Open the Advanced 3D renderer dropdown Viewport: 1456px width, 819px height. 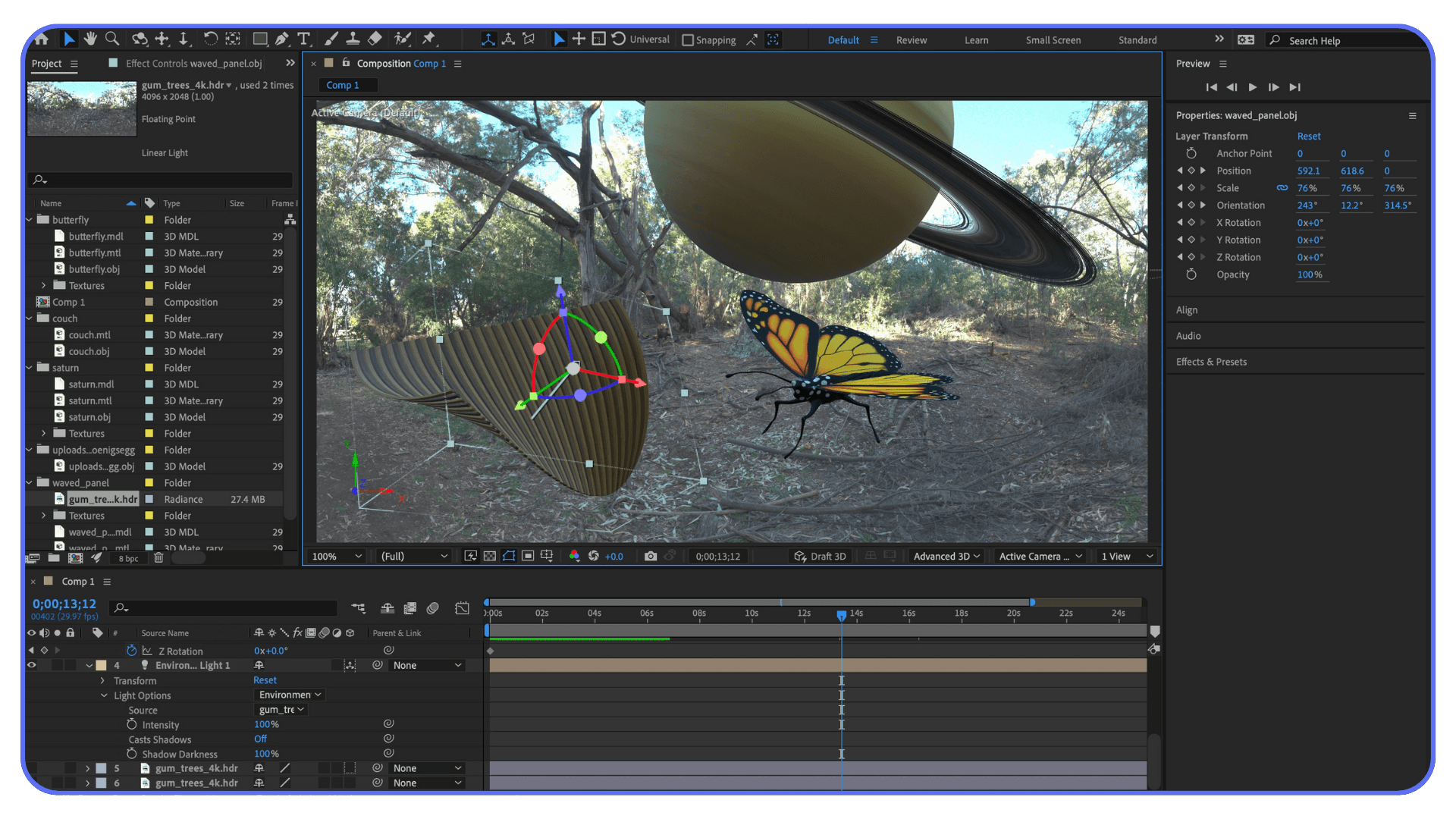[x=945, y=556]
